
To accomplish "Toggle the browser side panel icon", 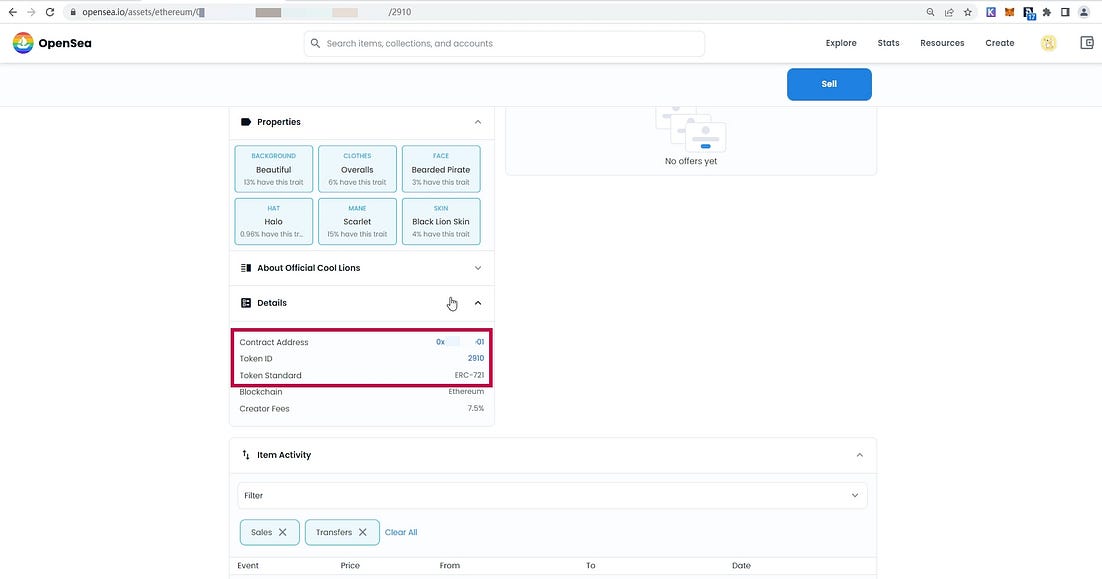I will coord(1065,12).
